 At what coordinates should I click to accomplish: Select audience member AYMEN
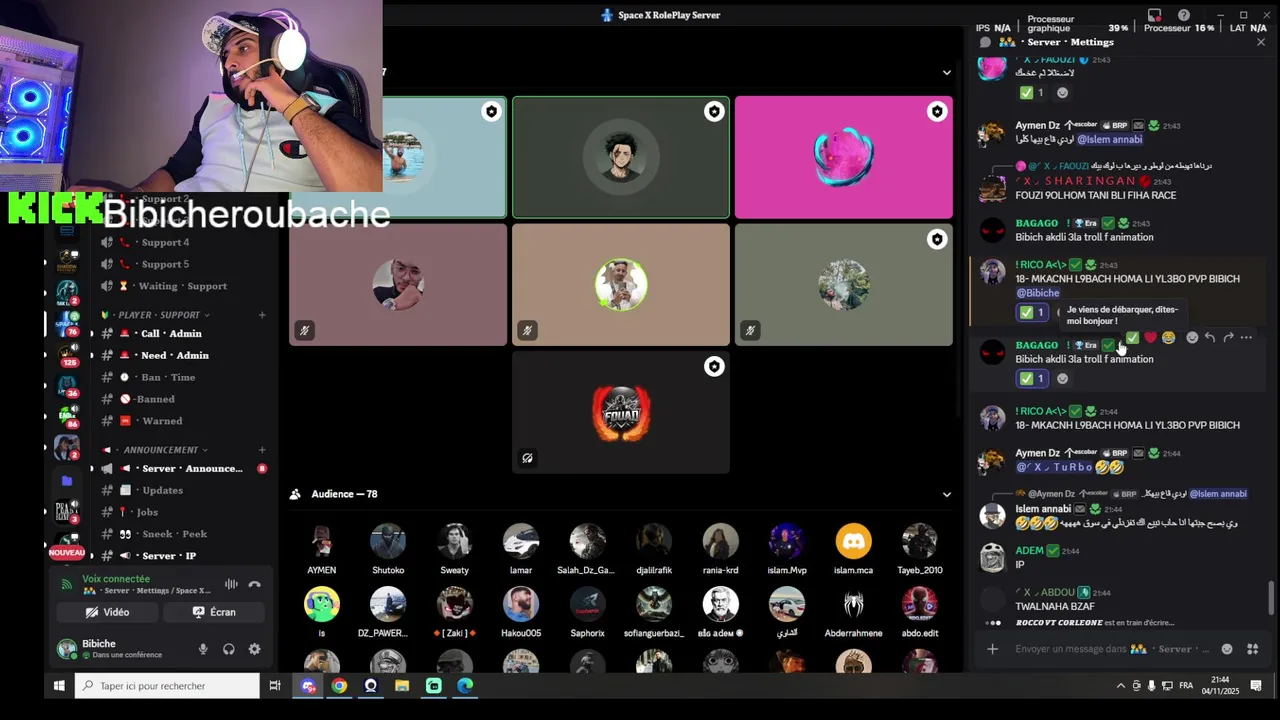tap(321, 550)
